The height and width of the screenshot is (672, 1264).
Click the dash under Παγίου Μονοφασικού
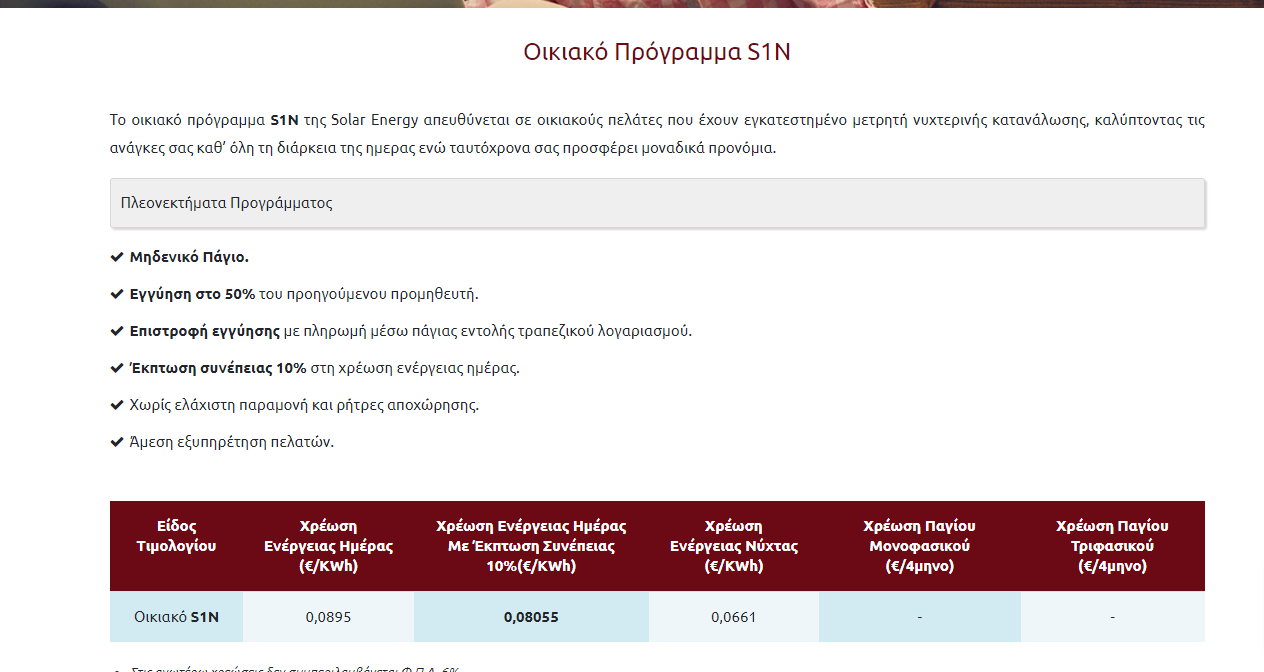920,617
